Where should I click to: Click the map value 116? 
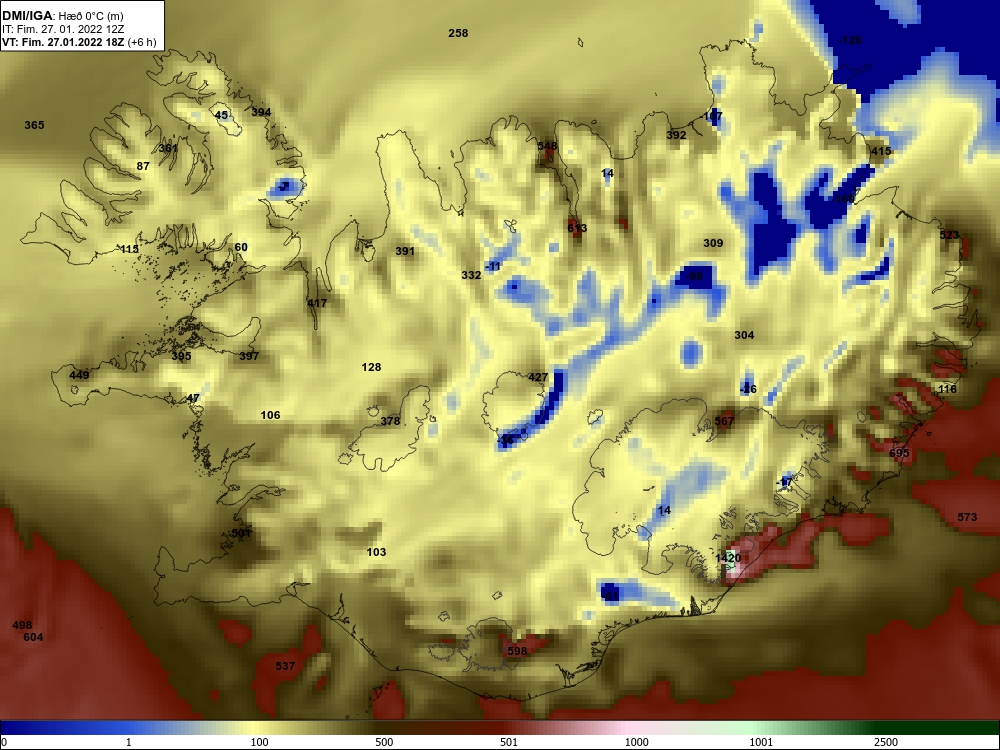(x=948, y=389)
